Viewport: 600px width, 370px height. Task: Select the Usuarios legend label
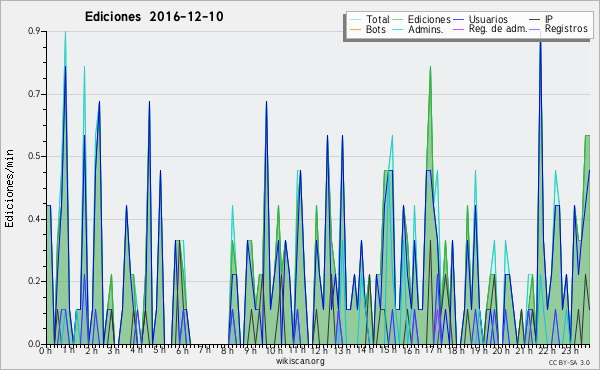488,19
